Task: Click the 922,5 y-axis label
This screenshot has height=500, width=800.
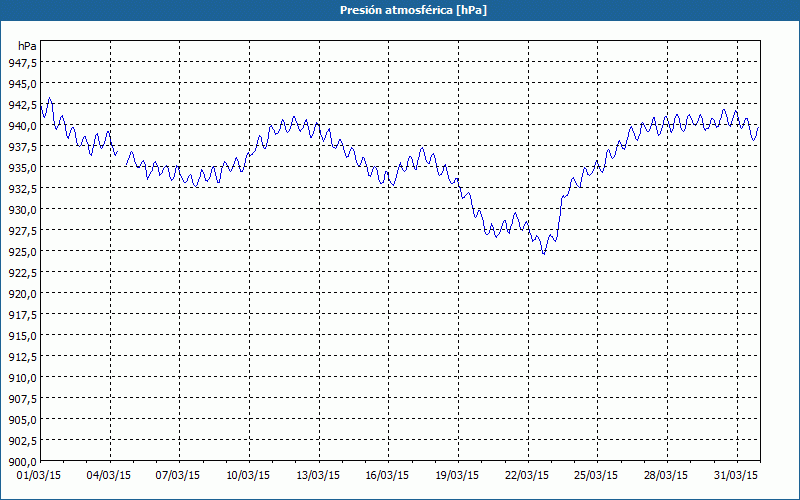Action: [x=22, y=272]
